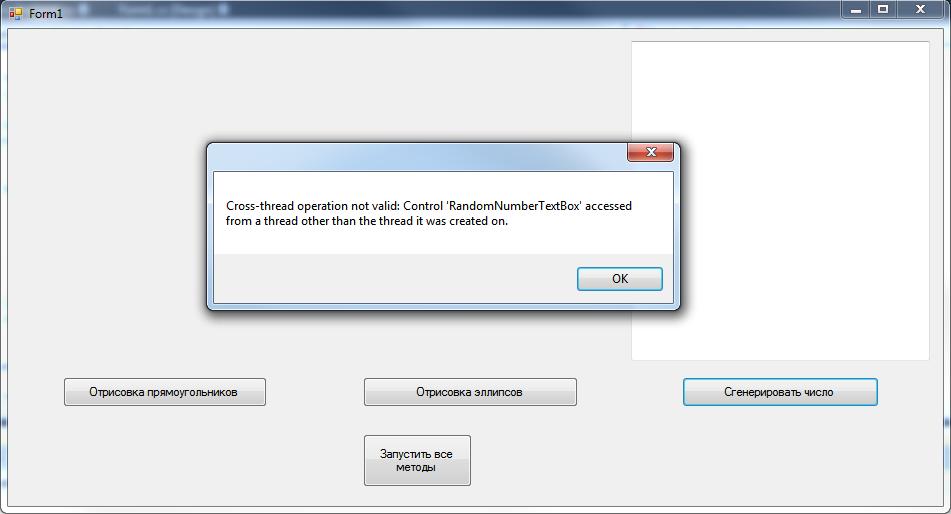Viewport: 951px width, 514px height.
Task: Click the Отрисовка эллипсов button
Action: [x=470, y=392]
